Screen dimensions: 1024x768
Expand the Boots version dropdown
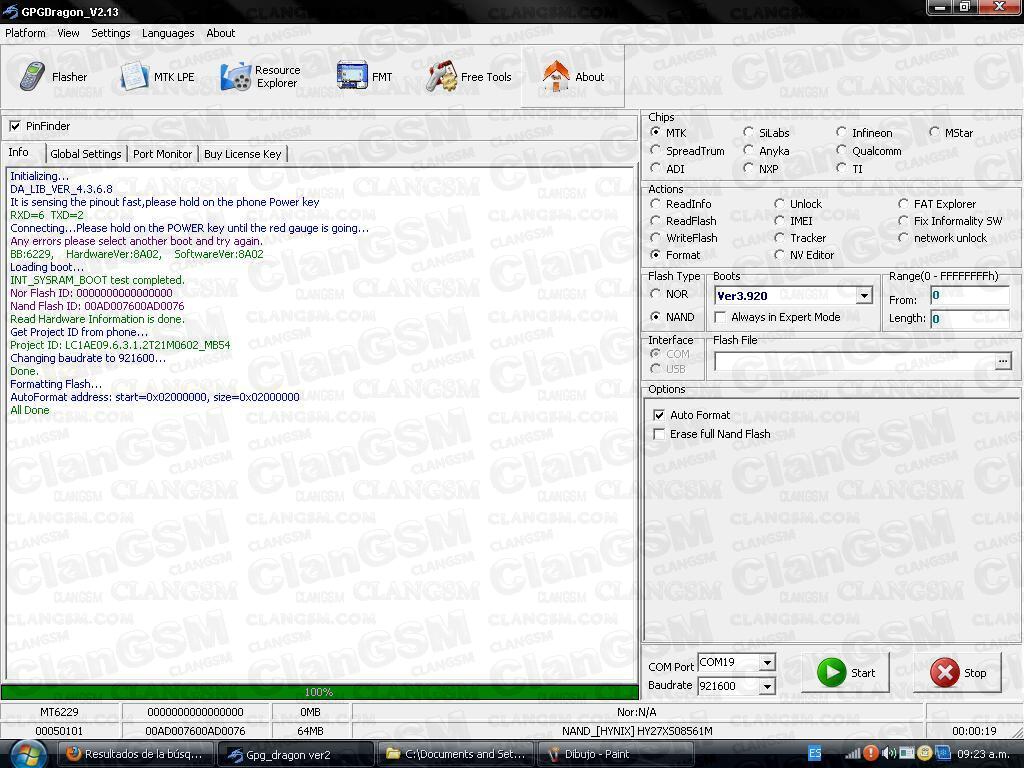[x=864, y=296]
